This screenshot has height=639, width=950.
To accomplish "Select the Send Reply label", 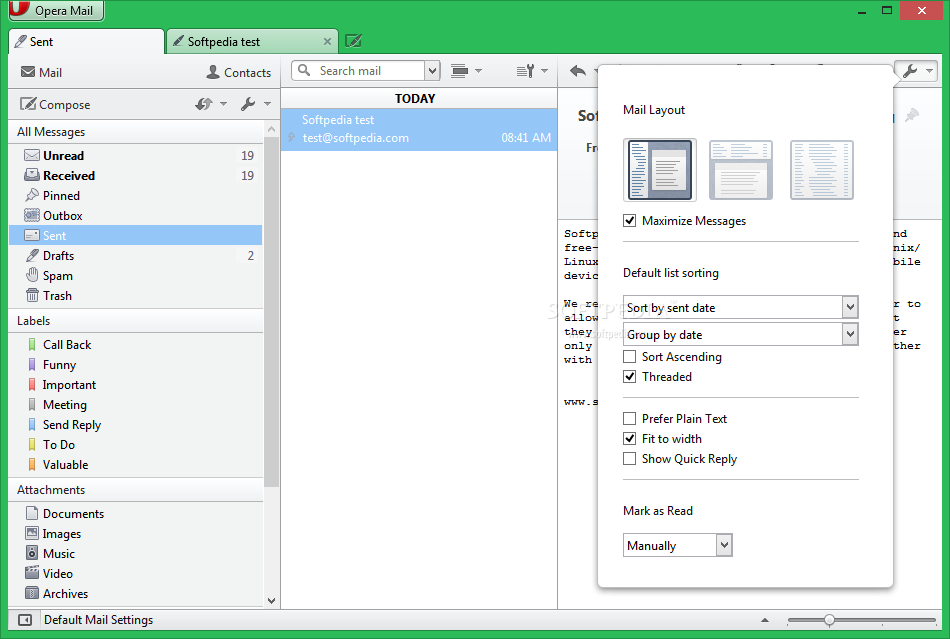I will point(136,425).
